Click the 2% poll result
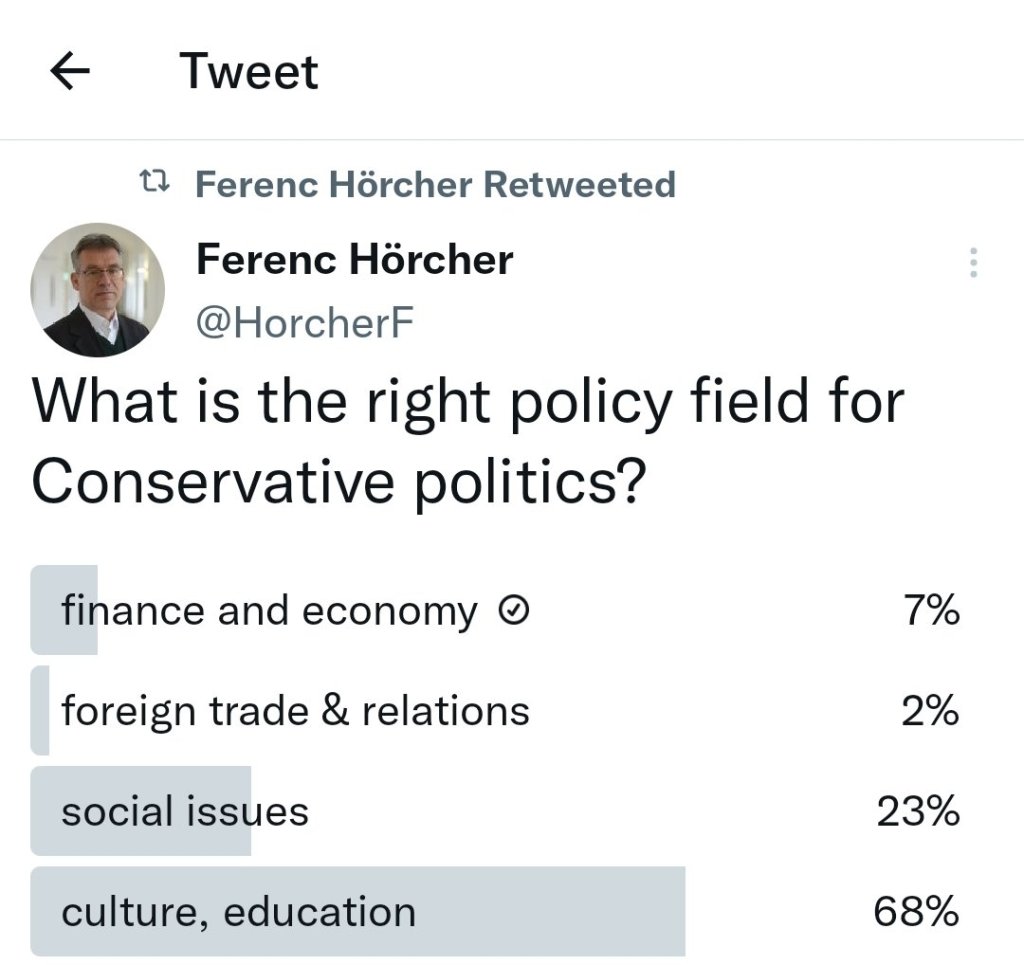1024x965 pixels. click(x=930, y=711)
